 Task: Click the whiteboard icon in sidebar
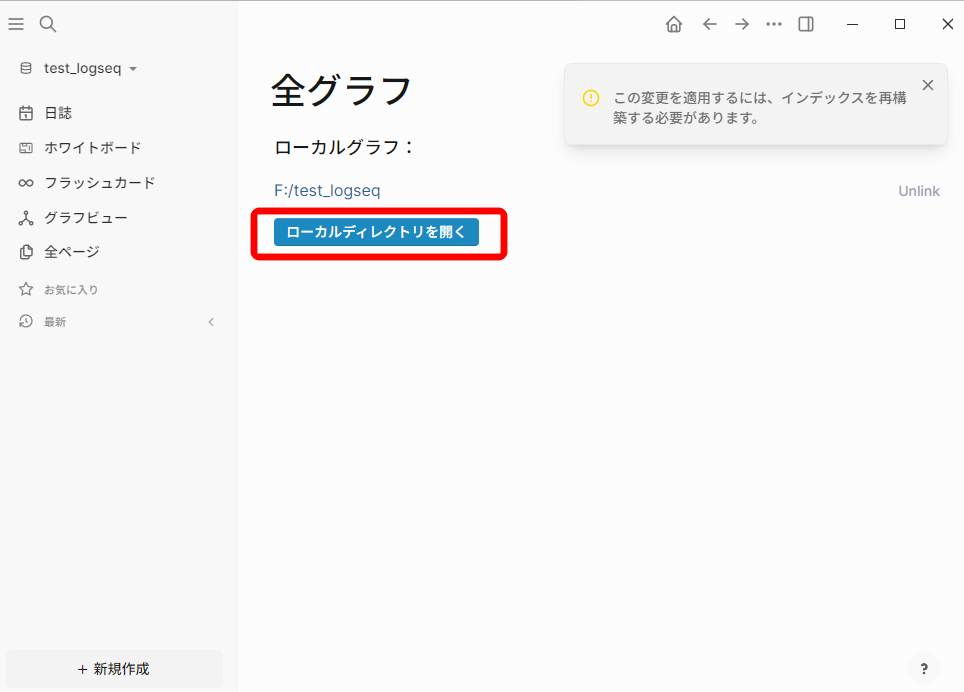(x=26, y=147)
